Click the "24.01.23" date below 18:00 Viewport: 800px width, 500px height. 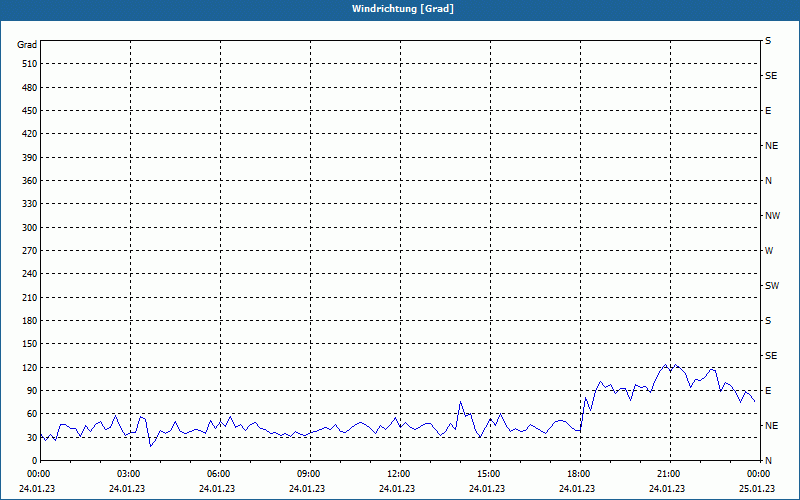(577, 489)
